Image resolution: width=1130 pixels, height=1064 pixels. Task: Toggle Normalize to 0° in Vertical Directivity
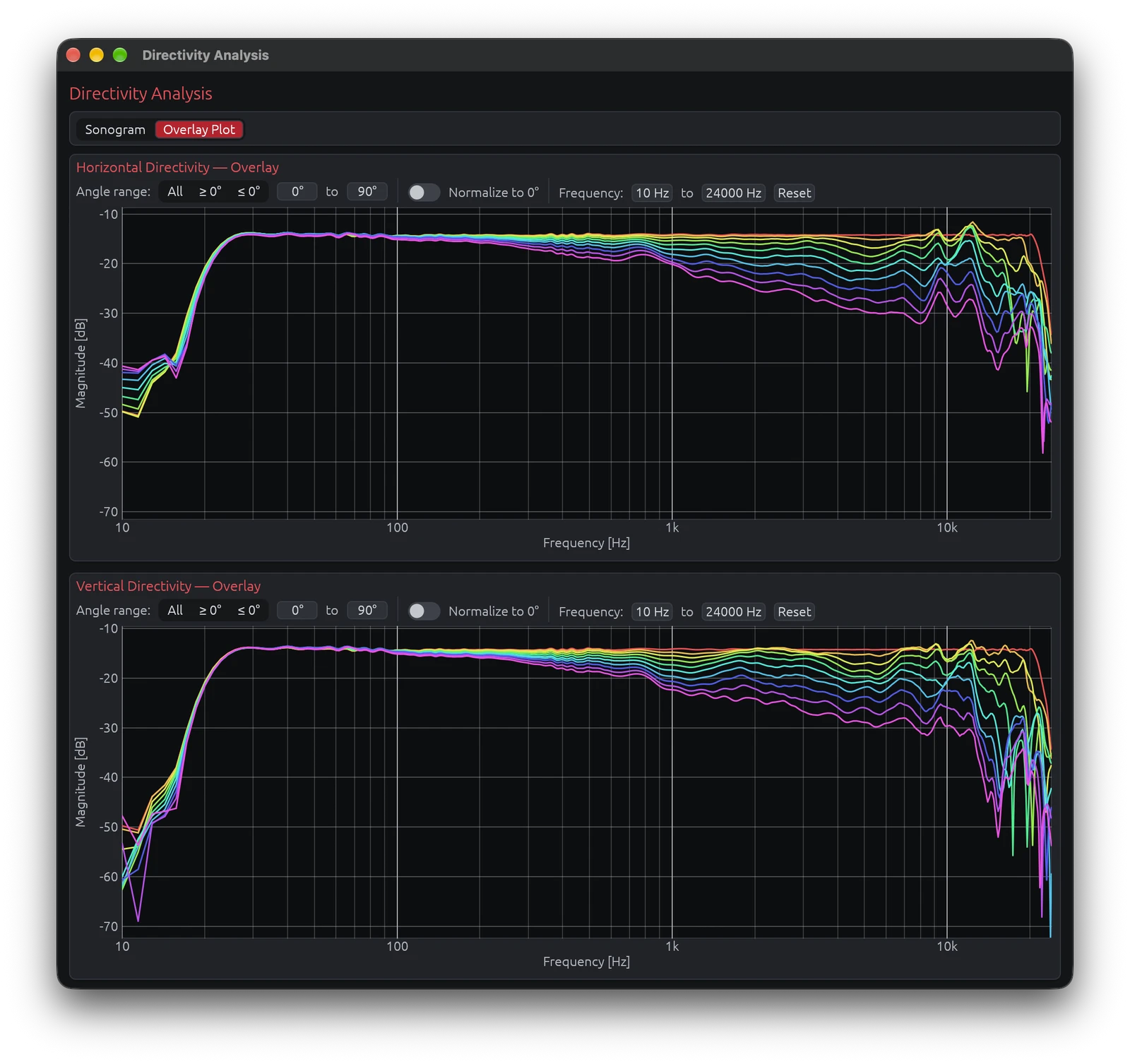(424, 611)
